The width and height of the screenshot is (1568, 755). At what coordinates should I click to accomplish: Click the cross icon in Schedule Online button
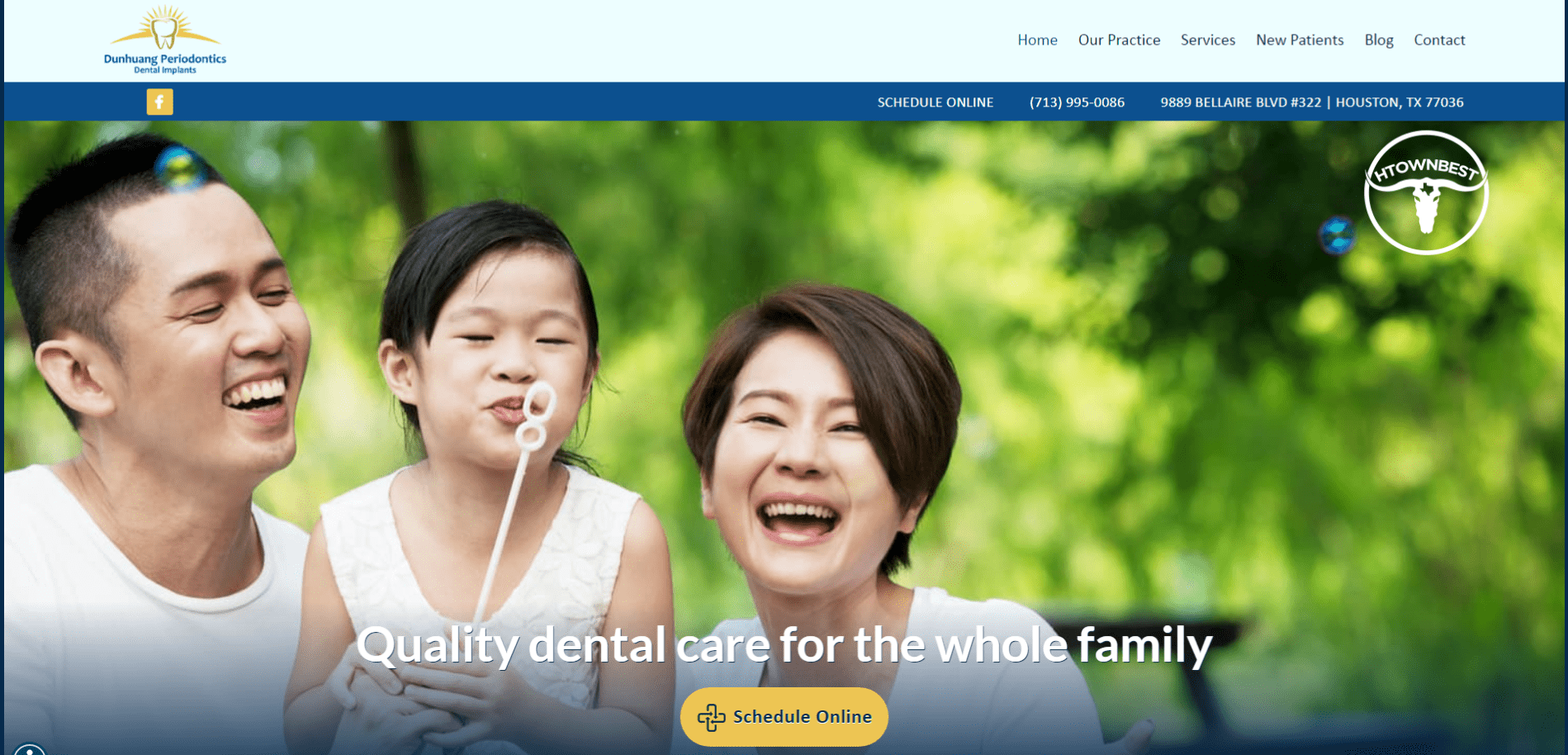tap(711, 717)
